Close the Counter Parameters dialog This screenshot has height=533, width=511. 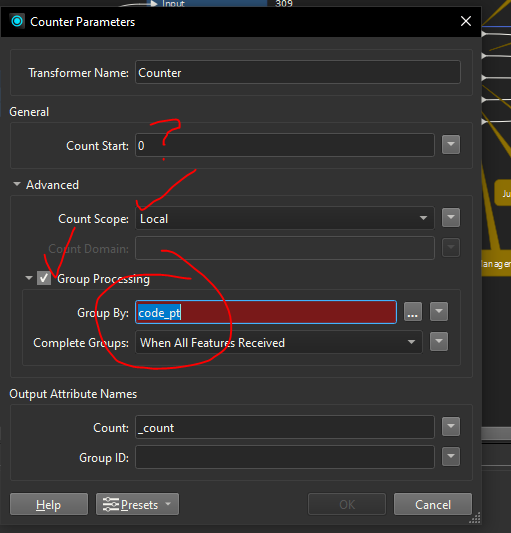(x=465, y=21)
